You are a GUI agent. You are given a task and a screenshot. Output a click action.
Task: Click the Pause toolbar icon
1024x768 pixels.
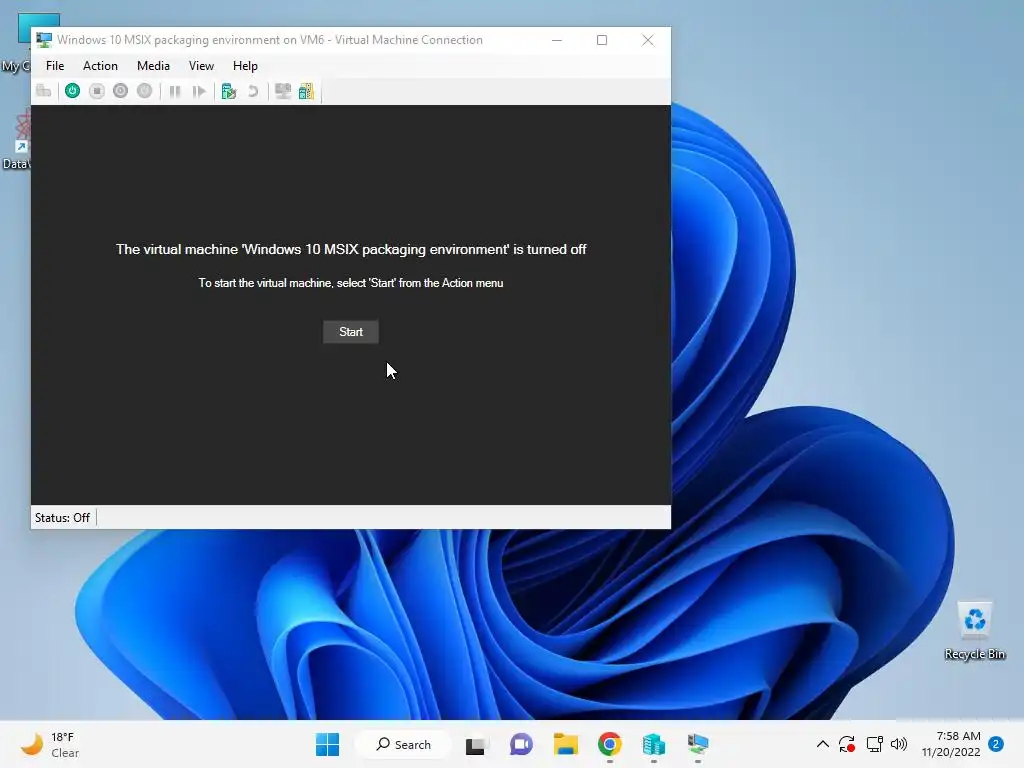[174, 91]
